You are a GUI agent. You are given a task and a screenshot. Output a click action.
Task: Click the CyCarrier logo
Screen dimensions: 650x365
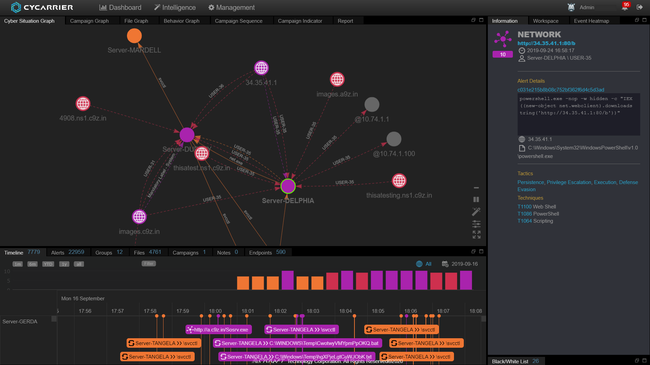click(42, 7)
